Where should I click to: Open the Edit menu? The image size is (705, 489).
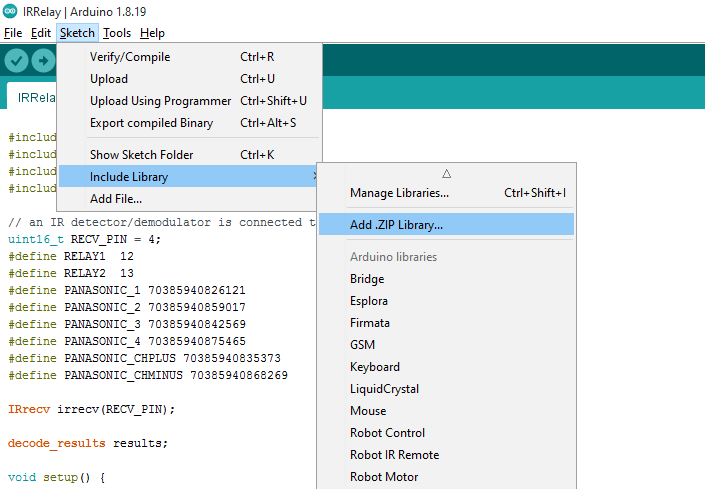40,33
